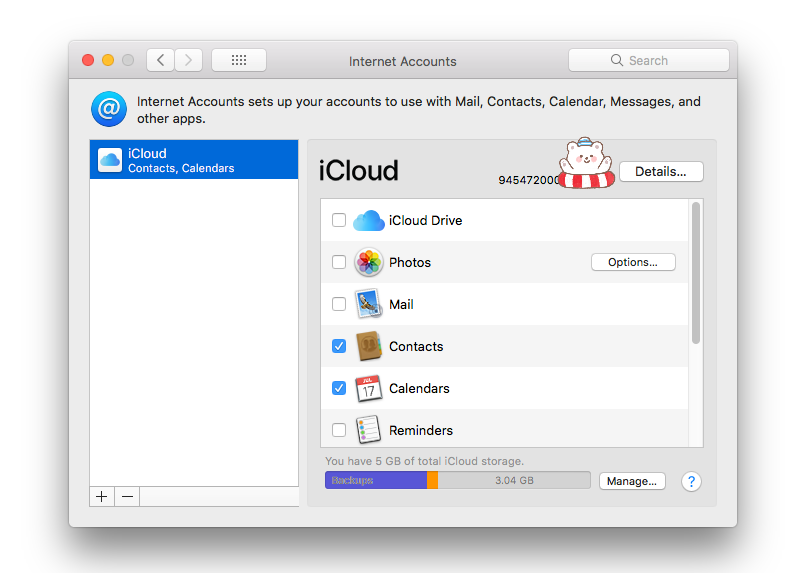
Task: Close the window with red button
Action: coord(88,60)
